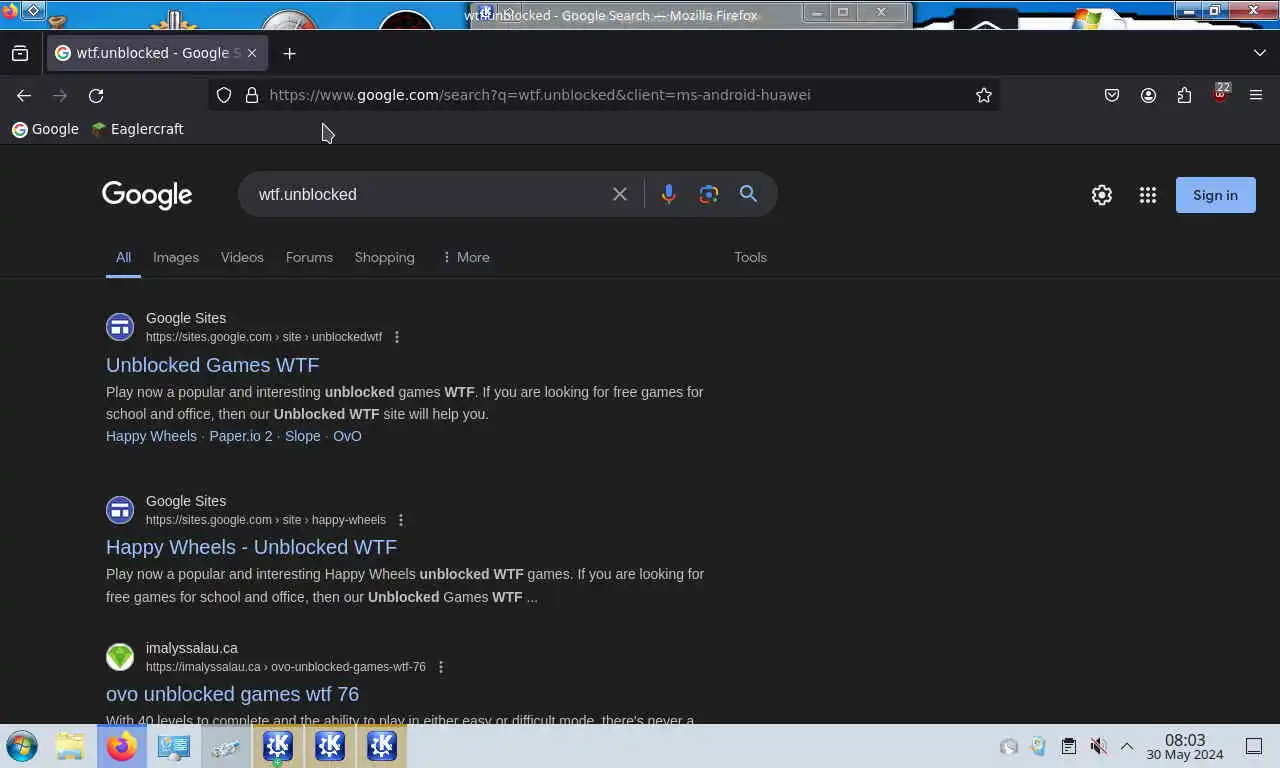Viewport: 1280px width, 768px height.
Task: Go to Google home via logo
Action: (x=147, y=195)
